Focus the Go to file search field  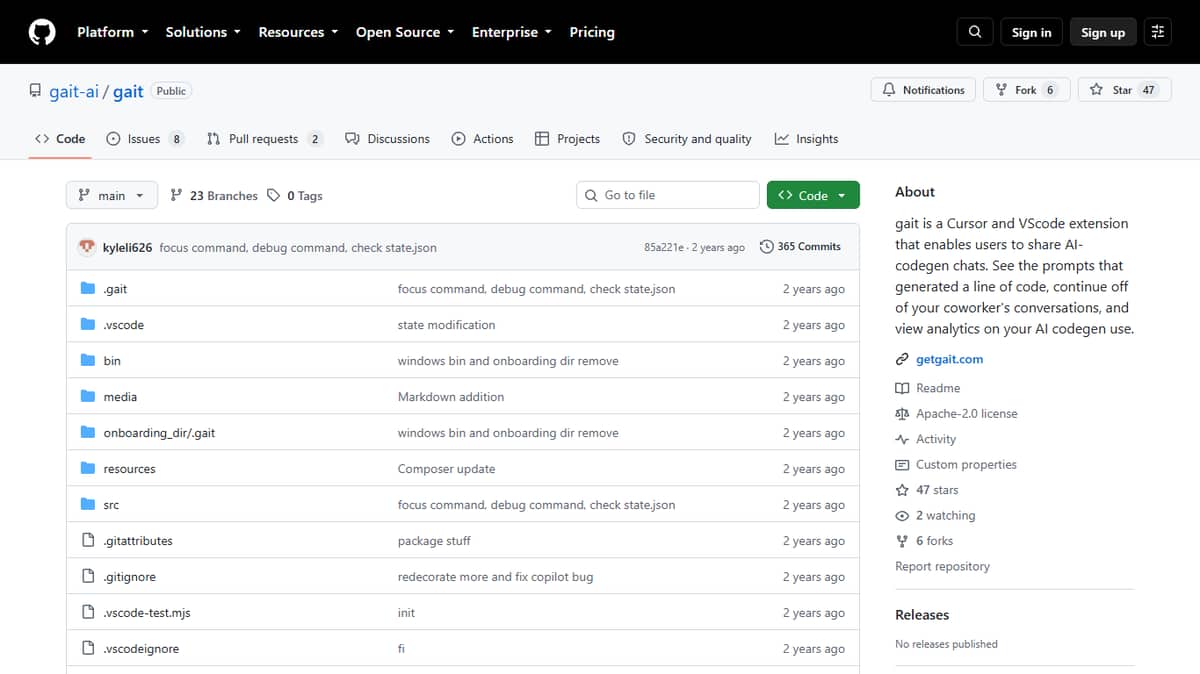(x=668, y=195)
